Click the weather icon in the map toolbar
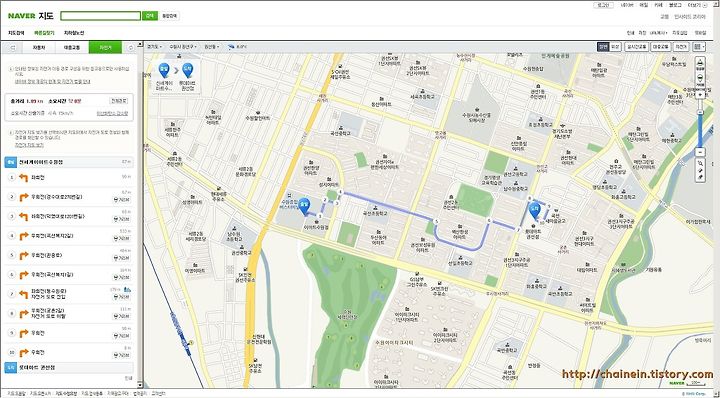720x398 pixels. (231, 47)
